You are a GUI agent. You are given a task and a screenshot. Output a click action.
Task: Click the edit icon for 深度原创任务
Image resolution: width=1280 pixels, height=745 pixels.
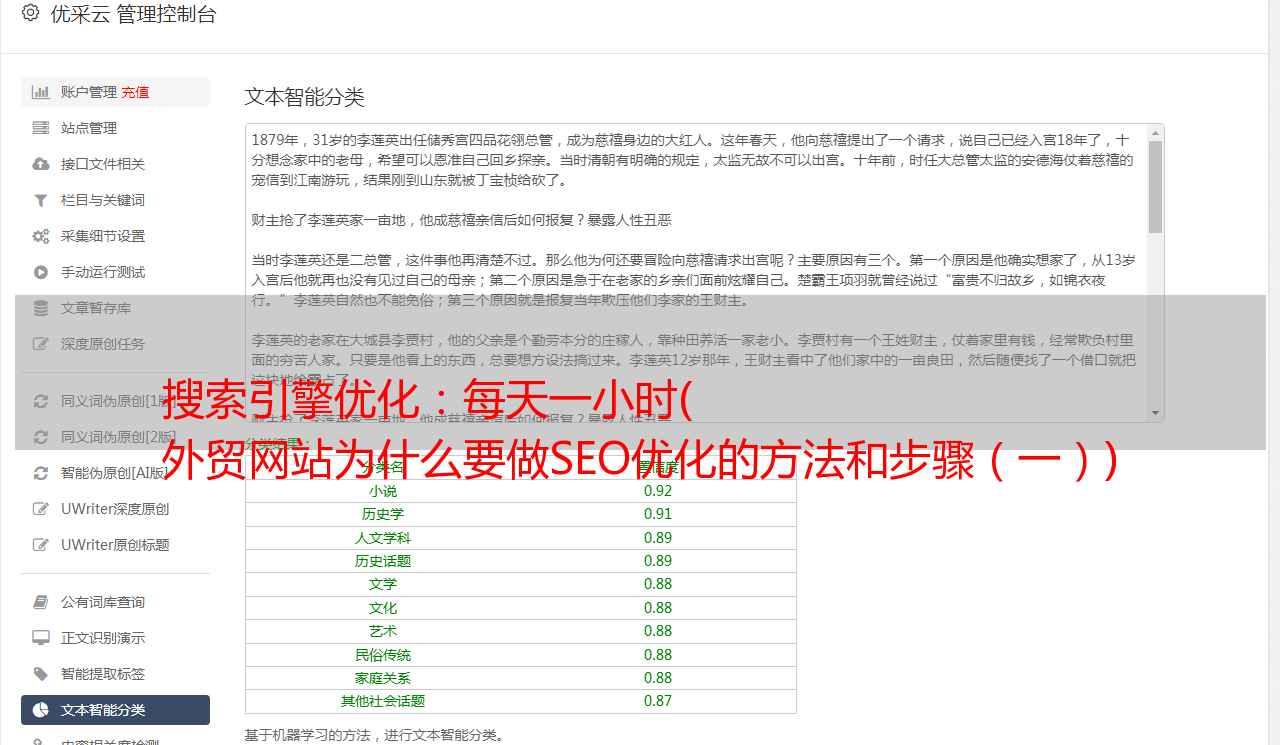coord(41,344)
